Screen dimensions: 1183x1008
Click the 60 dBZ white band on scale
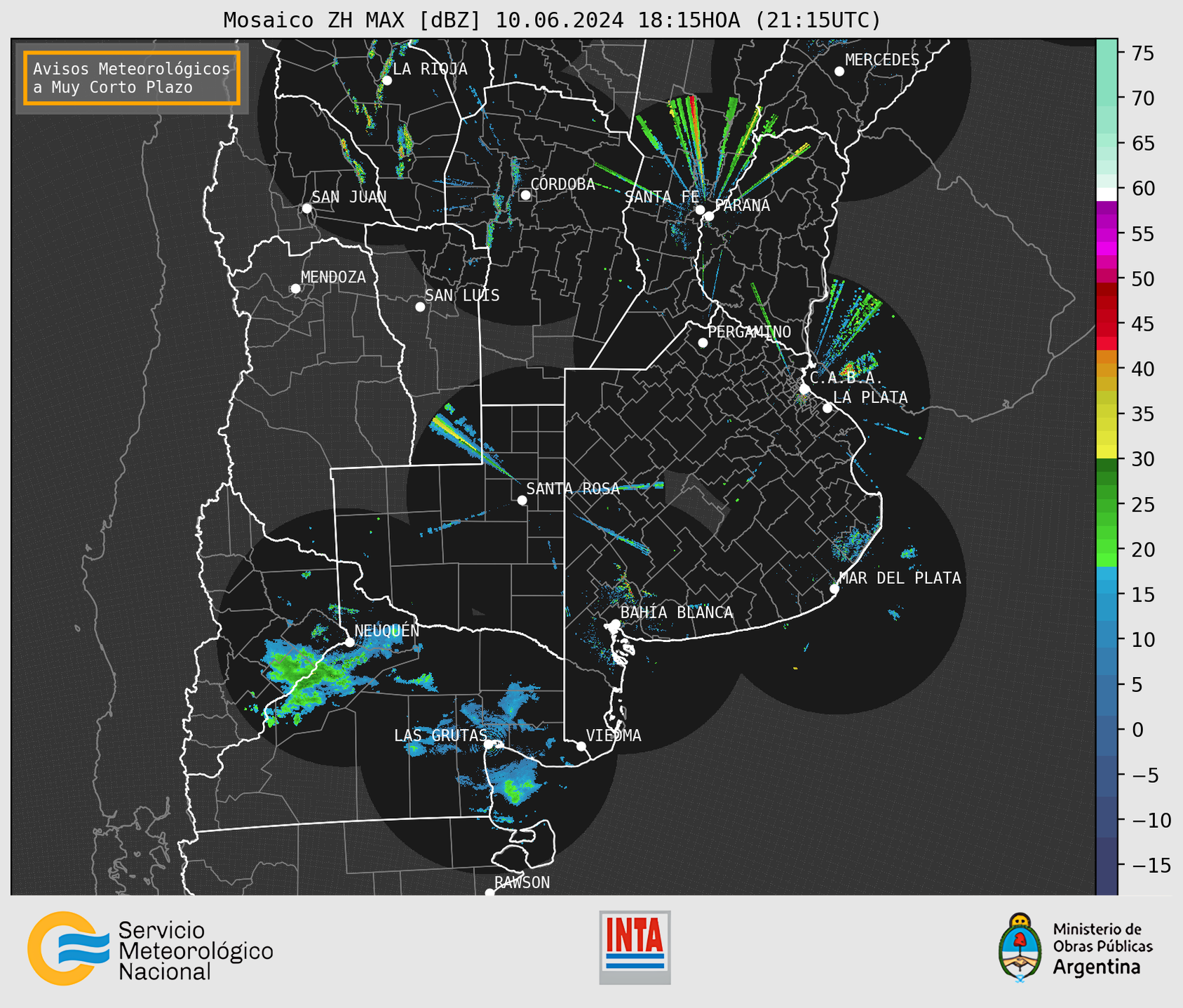tap(1106, 194)
